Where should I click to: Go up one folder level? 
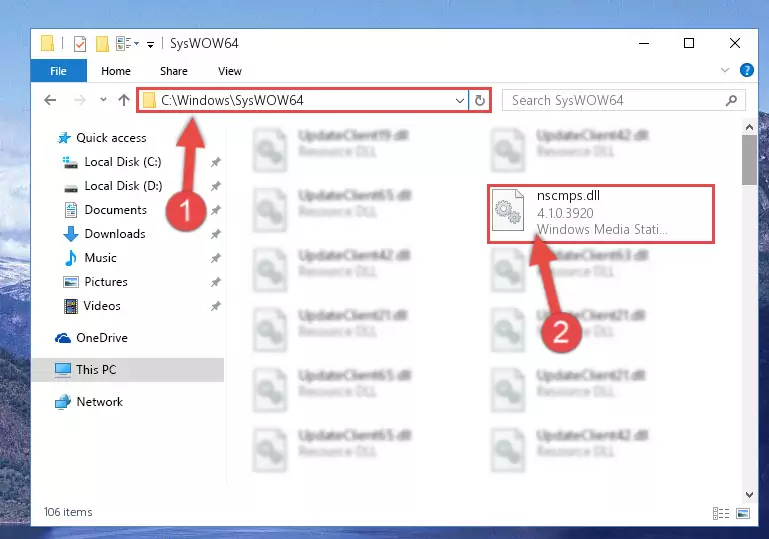pyautogui.click(x=124, y=101)
